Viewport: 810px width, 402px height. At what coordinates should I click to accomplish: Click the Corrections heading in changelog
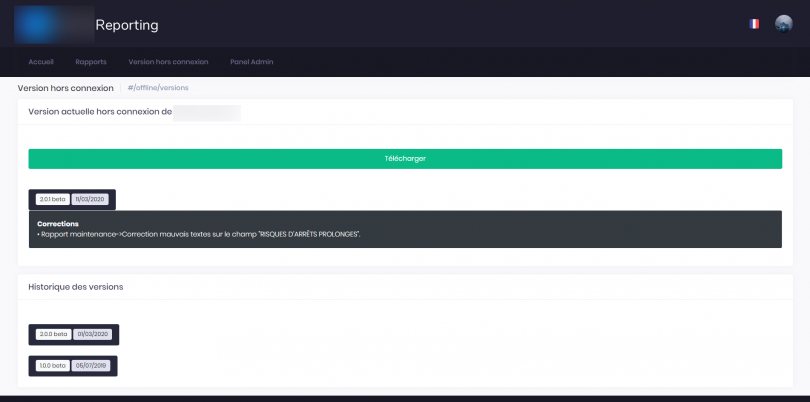58,223
